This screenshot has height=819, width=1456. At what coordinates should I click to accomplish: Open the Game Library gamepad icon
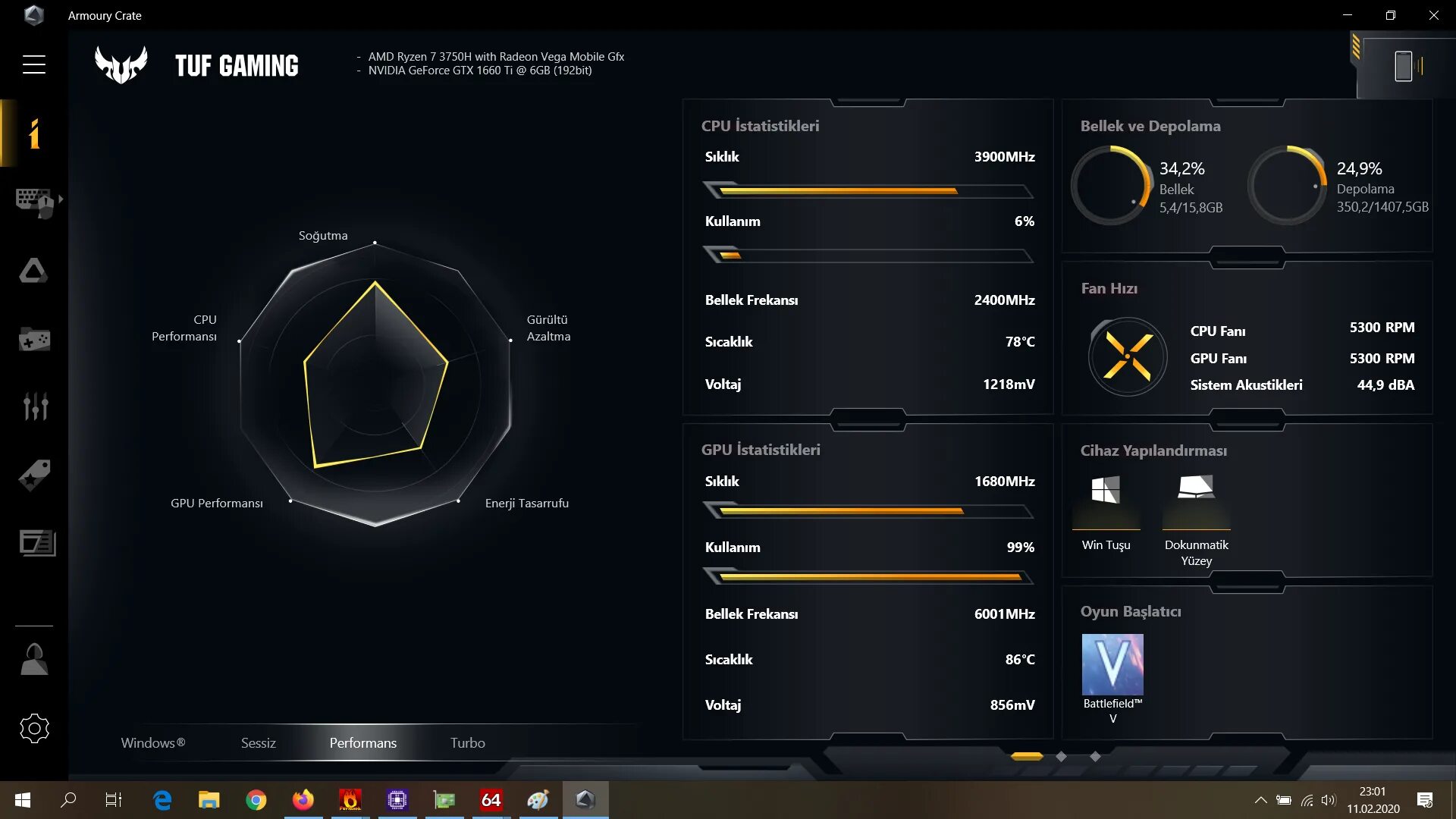click(34, 339)
